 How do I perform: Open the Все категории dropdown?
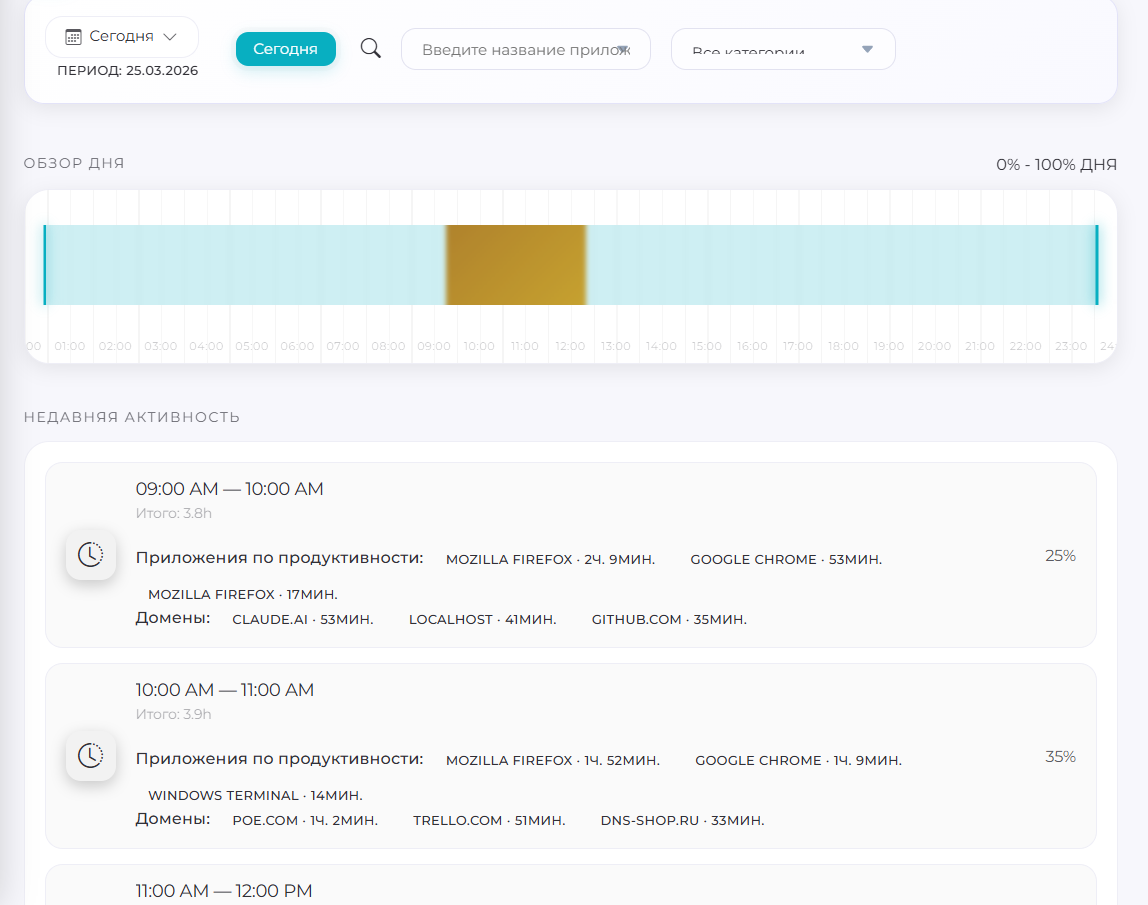[x=783, y=49]
